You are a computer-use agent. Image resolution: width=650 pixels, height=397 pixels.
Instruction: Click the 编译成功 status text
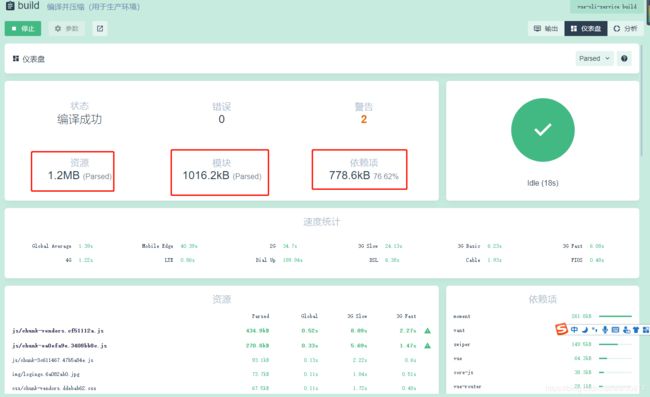click(x=79, y=119)
